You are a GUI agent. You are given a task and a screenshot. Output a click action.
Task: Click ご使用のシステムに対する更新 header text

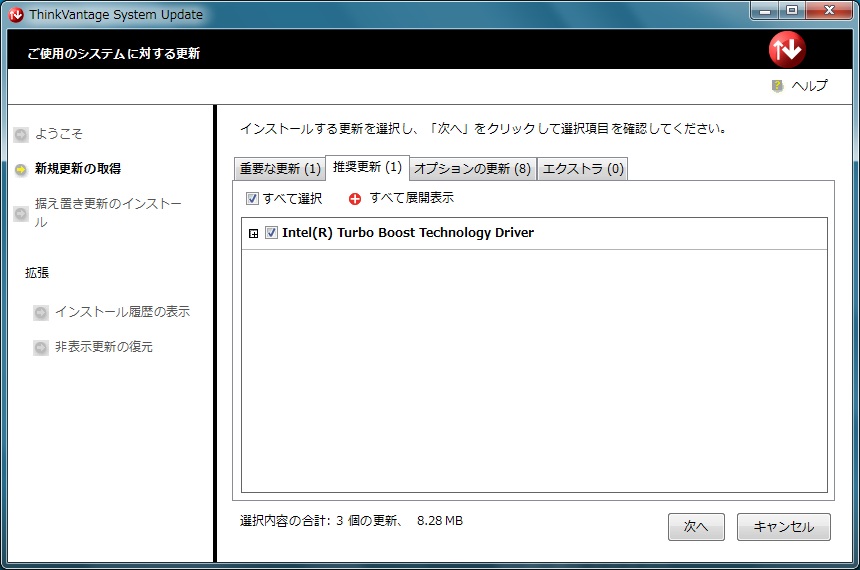[114, 53]
